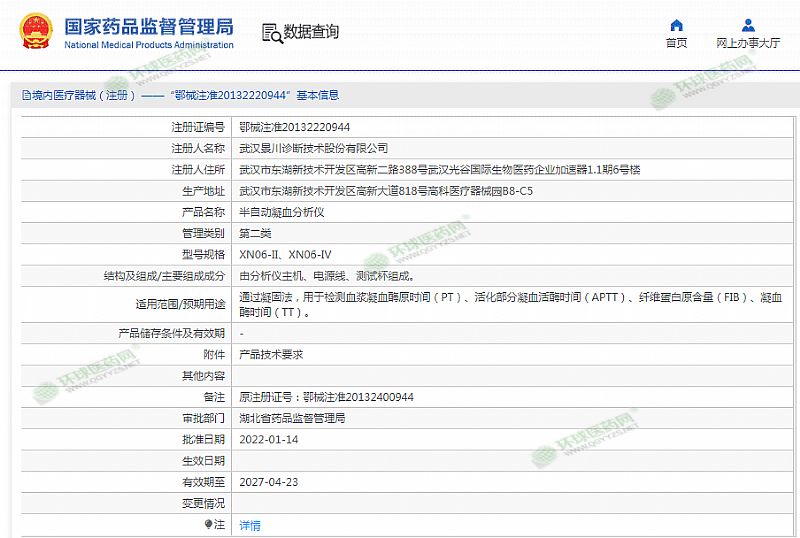This screenshot has height=538, width=800.
Task: Click the approval date 2022-01-14
Action: tap(270, 439)
